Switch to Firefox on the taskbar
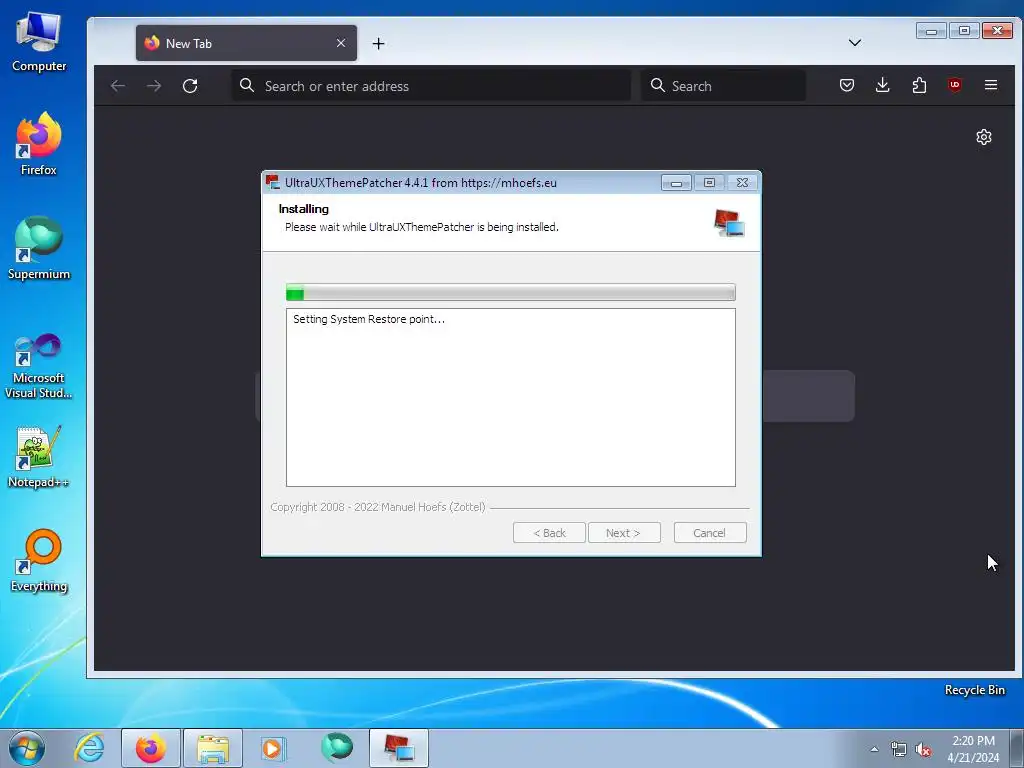 click(x=151, y=748)
